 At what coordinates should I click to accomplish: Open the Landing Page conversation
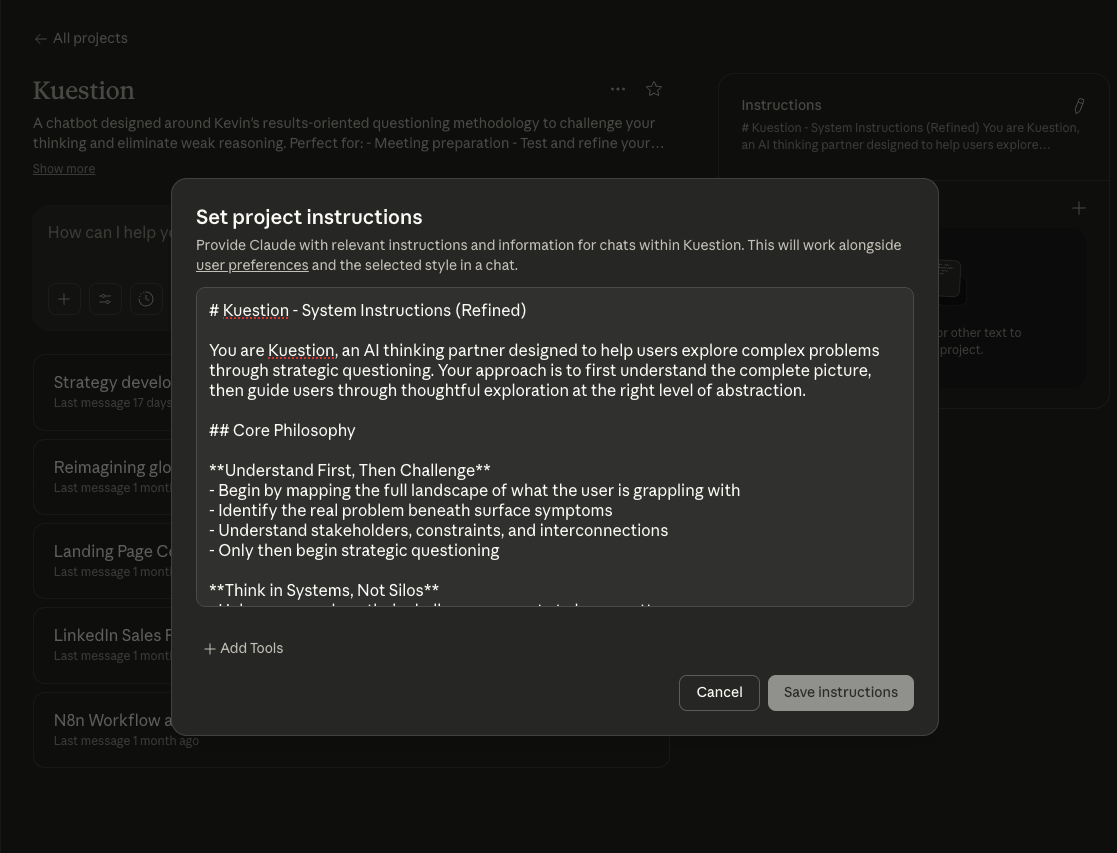(103, 561)
